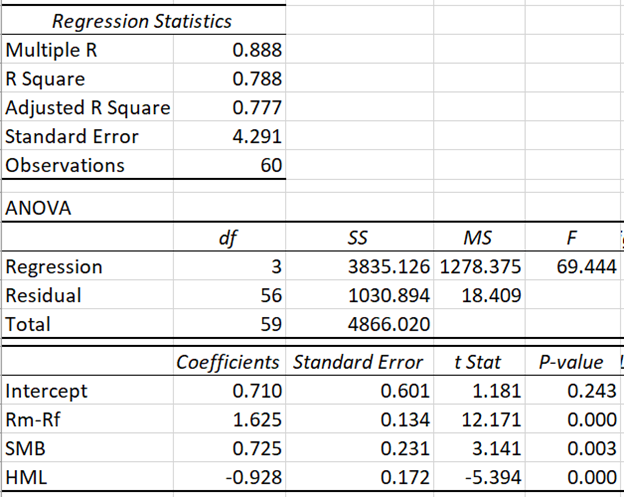Select HML standard error 0.172
This screenshot has height=497, width=624.
point(405,477)
